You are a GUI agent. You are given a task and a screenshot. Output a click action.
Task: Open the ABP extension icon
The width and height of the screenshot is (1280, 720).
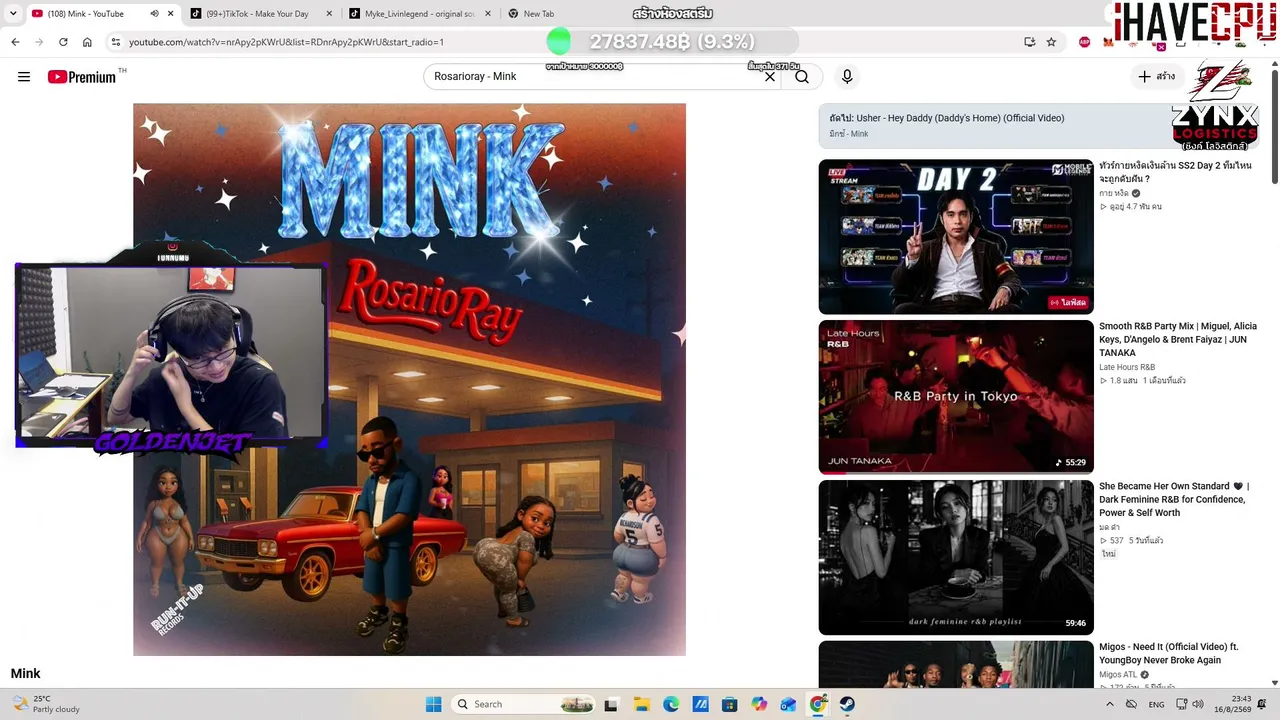tap(1085, 42)
